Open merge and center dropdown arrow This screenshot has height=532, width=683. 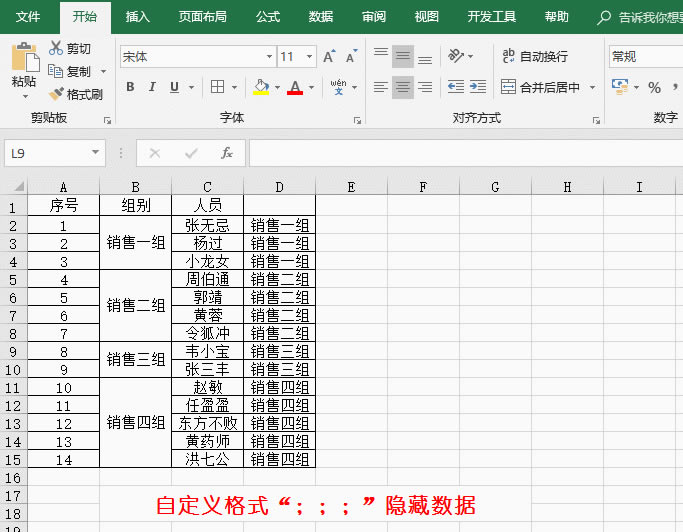[x=592, y=87]
